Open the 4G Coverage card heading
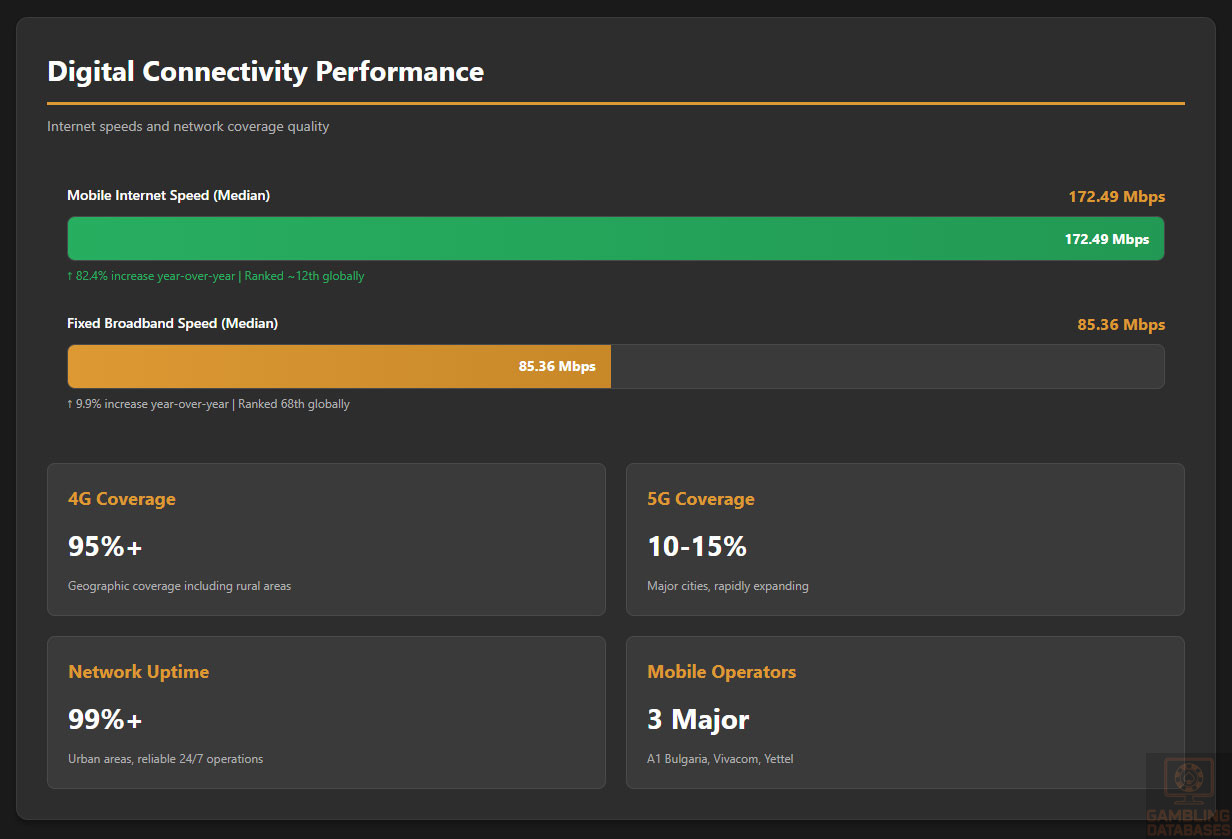This screenshot has width=1232, height=839. 121,499
